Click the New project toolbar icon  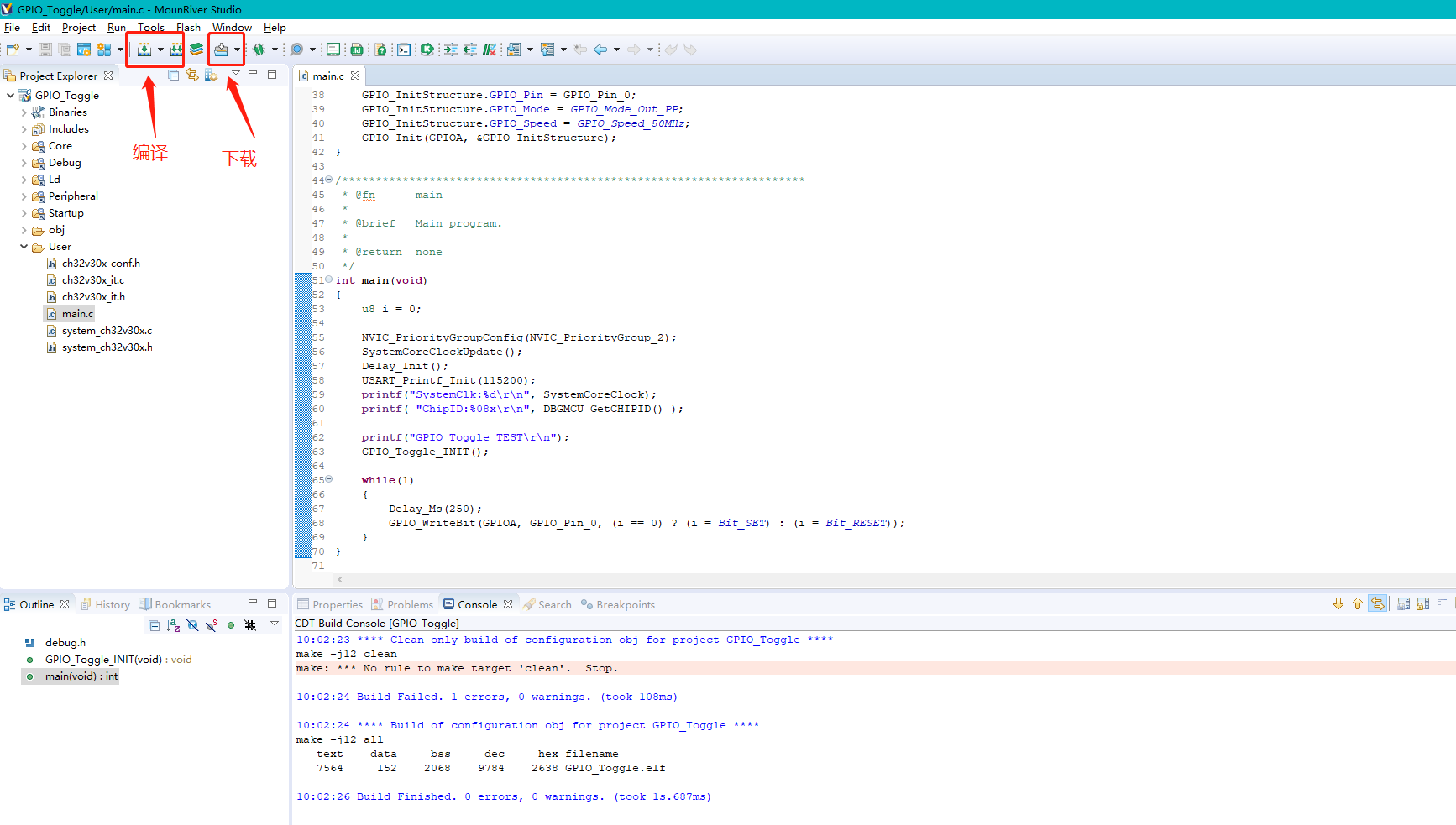pyautogui.click(x=13, y=50)
